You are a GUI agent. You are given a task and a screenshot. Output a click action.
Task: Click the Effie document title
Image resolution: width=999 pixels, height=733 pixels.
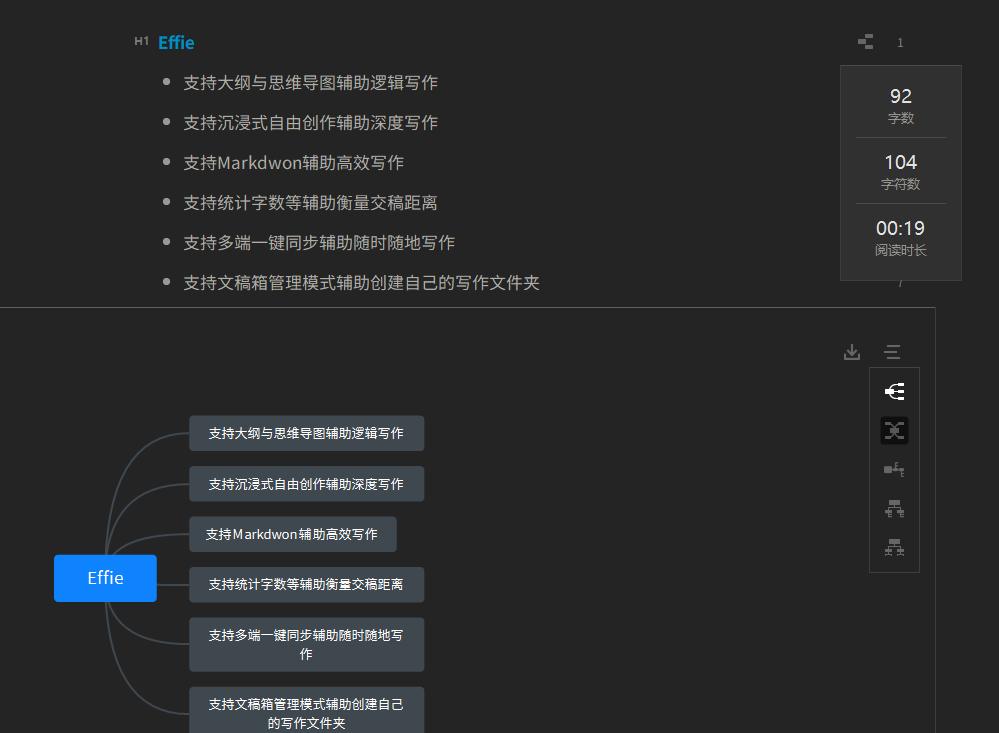click(176, 42)
